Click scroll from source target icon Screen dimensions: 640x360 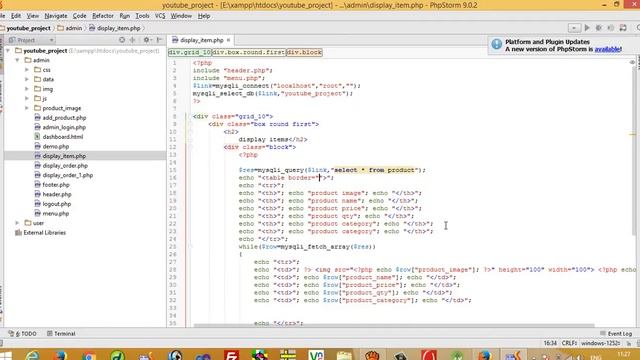[x=122, y=40]
